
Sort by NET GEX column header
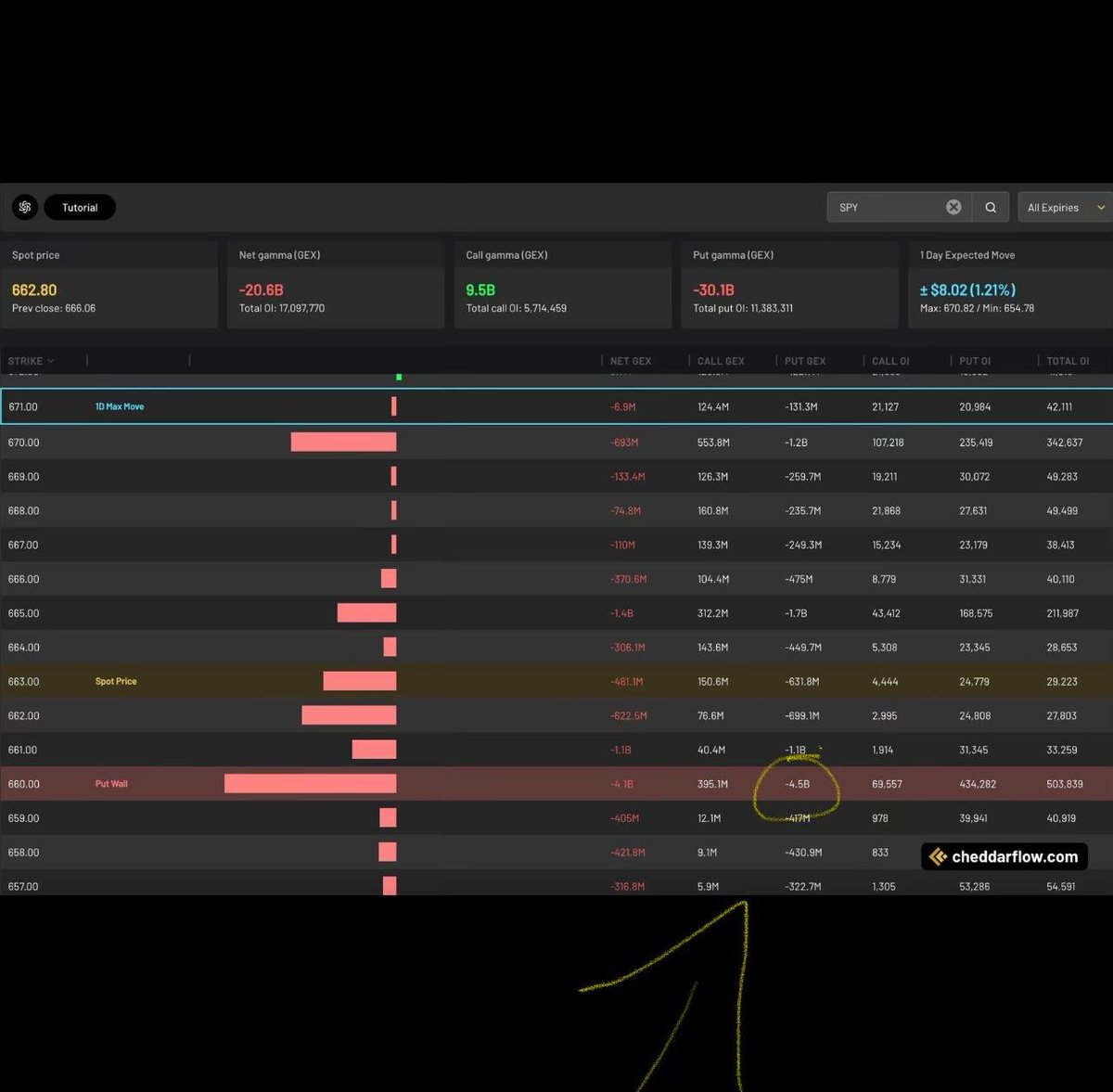coord(631,361)
